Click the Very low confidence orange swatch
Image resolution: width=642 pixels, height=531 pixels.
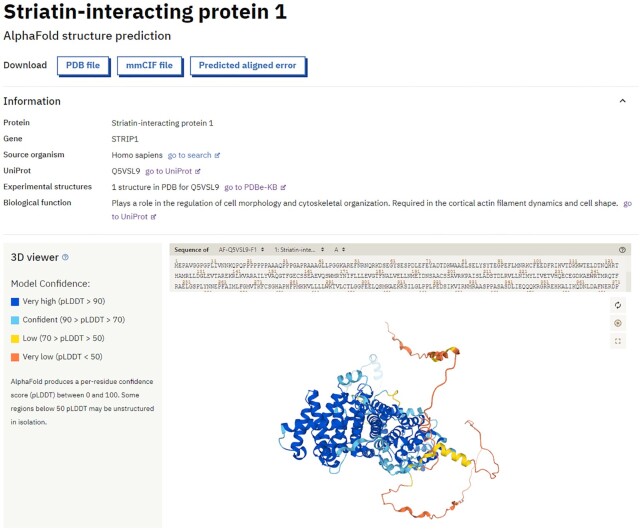pyautogui.click(x=15, y=357)
